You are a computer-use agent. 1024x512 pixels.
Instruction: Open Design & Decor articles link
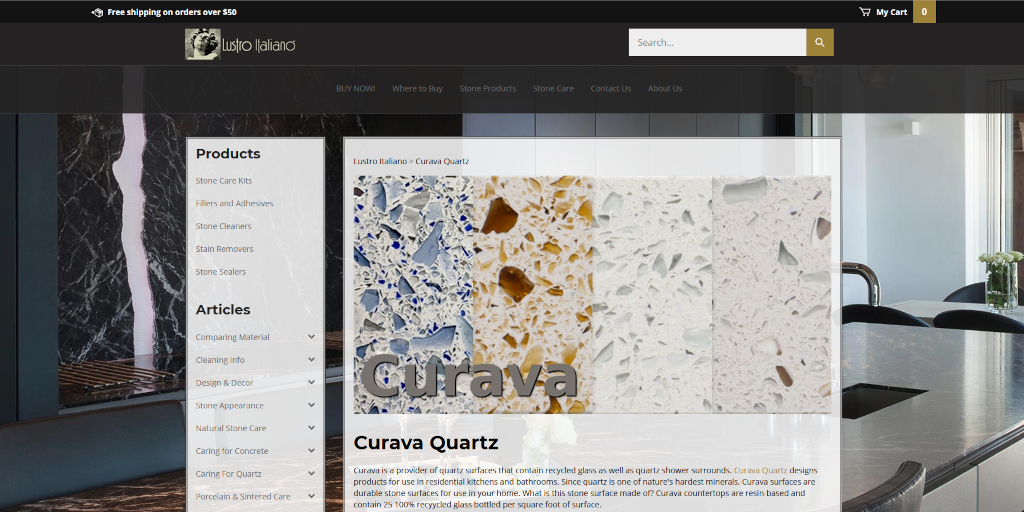pyautogui.click(x=224, y=383)
